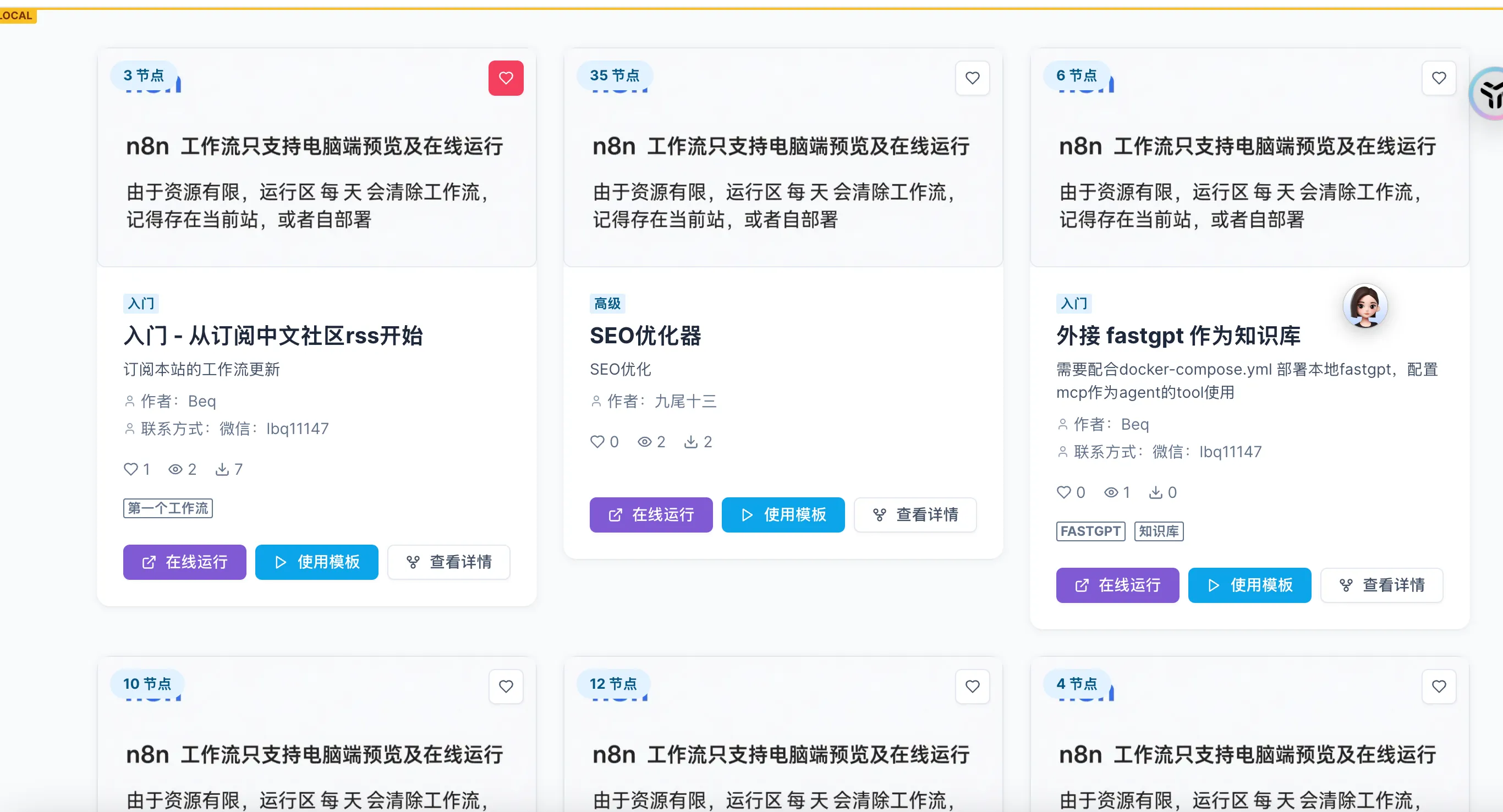Click the 4 节点 badge
This screenshot has width=1503, height=812.
tap(1077, 684)
